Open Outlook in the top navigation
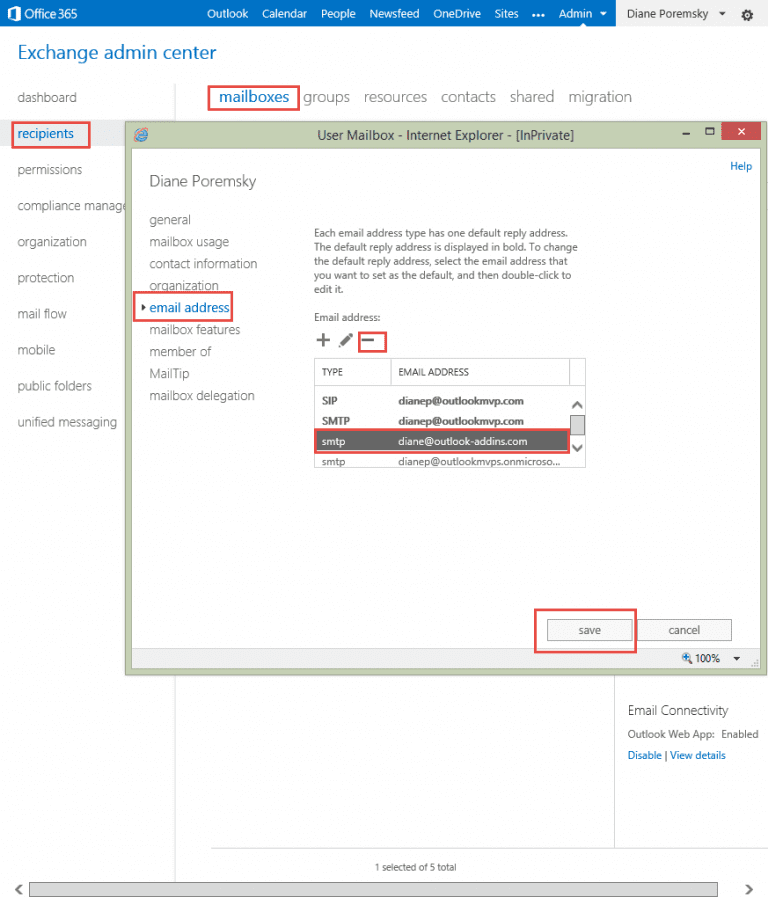 coord(228,14)
